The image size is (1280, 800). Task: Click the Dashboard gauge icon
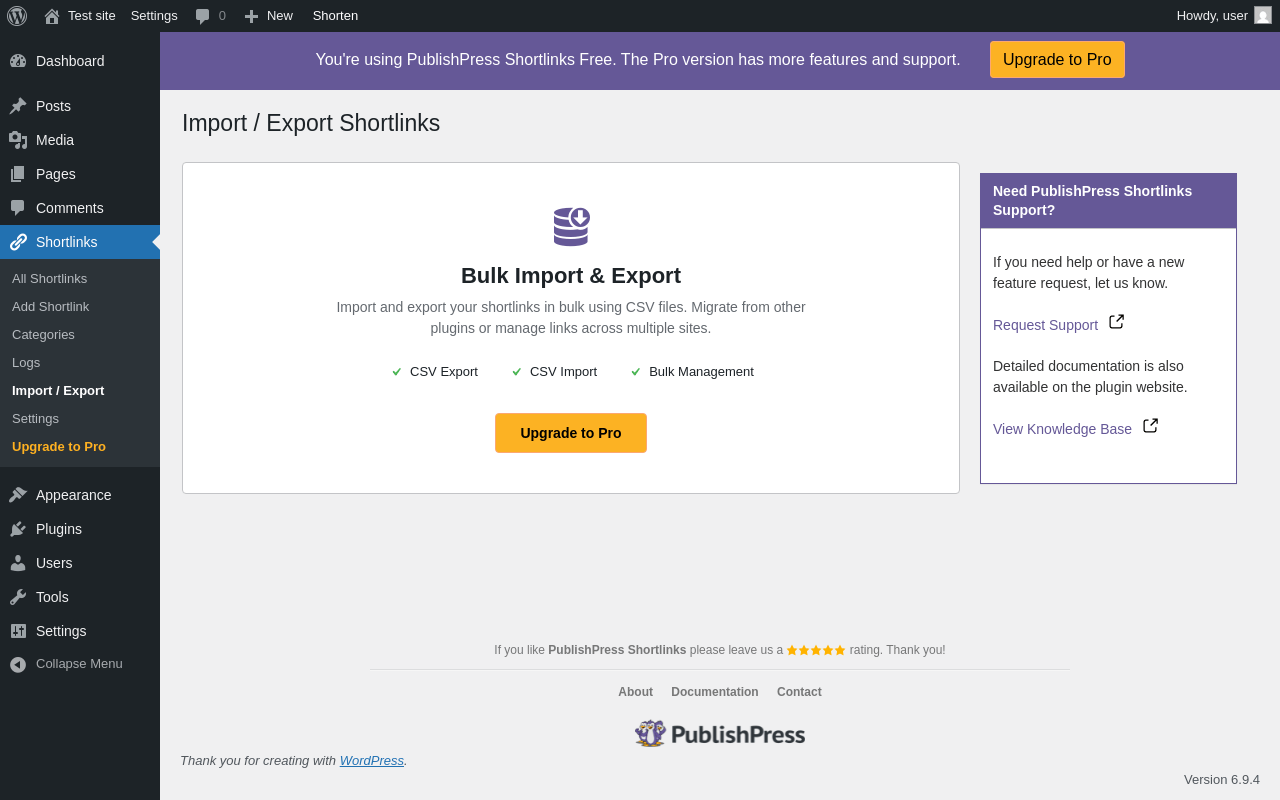pos(18,61)
